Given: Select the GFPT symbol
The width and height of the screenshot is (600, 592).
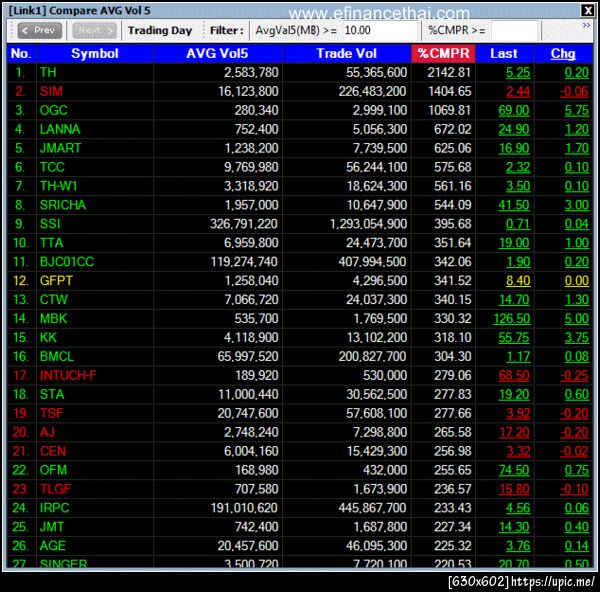Looking at the screenshot, I should tap(56, 281).
